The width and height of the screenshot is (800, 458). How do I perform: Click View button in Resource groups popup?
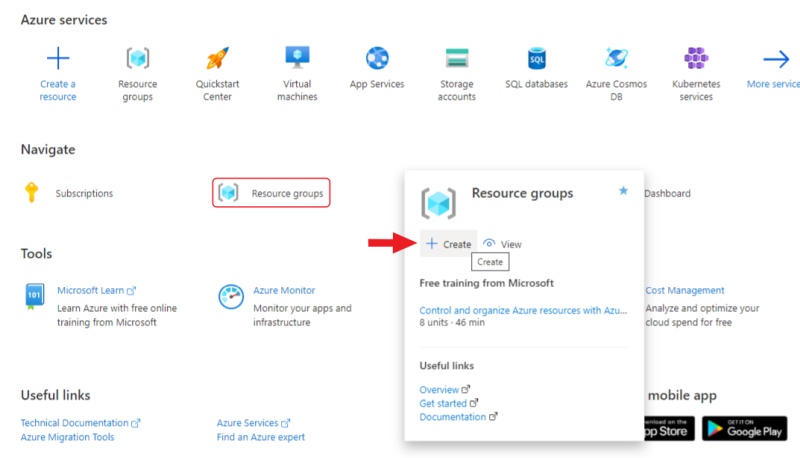pos(502,244)
